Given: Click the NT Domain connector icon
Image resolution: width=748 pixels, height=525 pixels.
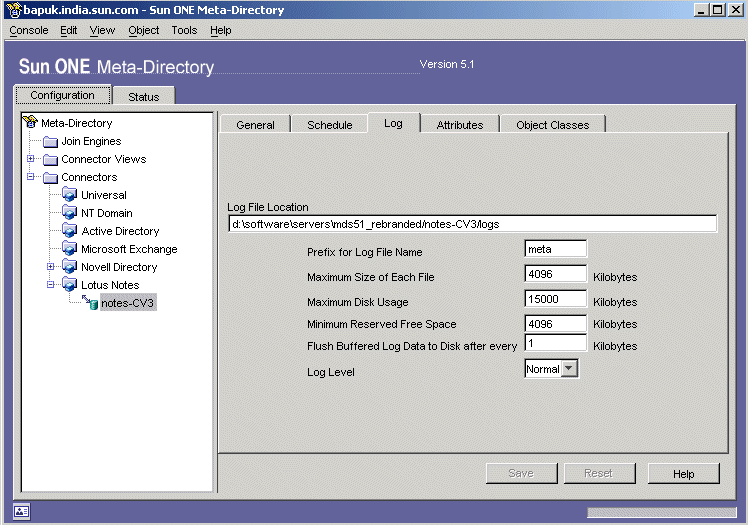Looking at the screenshot, I should point(70,213).
